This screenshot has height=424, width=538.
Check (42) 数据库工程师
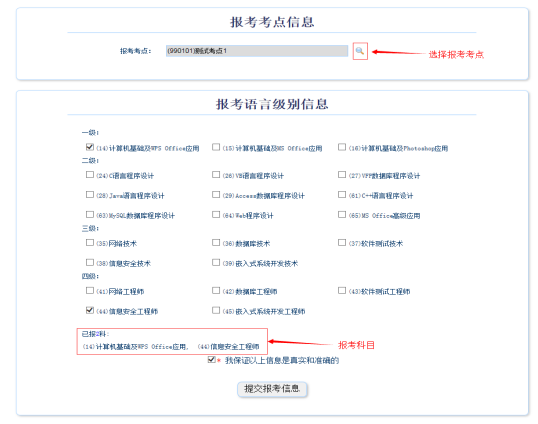click(x=216, y=291)
